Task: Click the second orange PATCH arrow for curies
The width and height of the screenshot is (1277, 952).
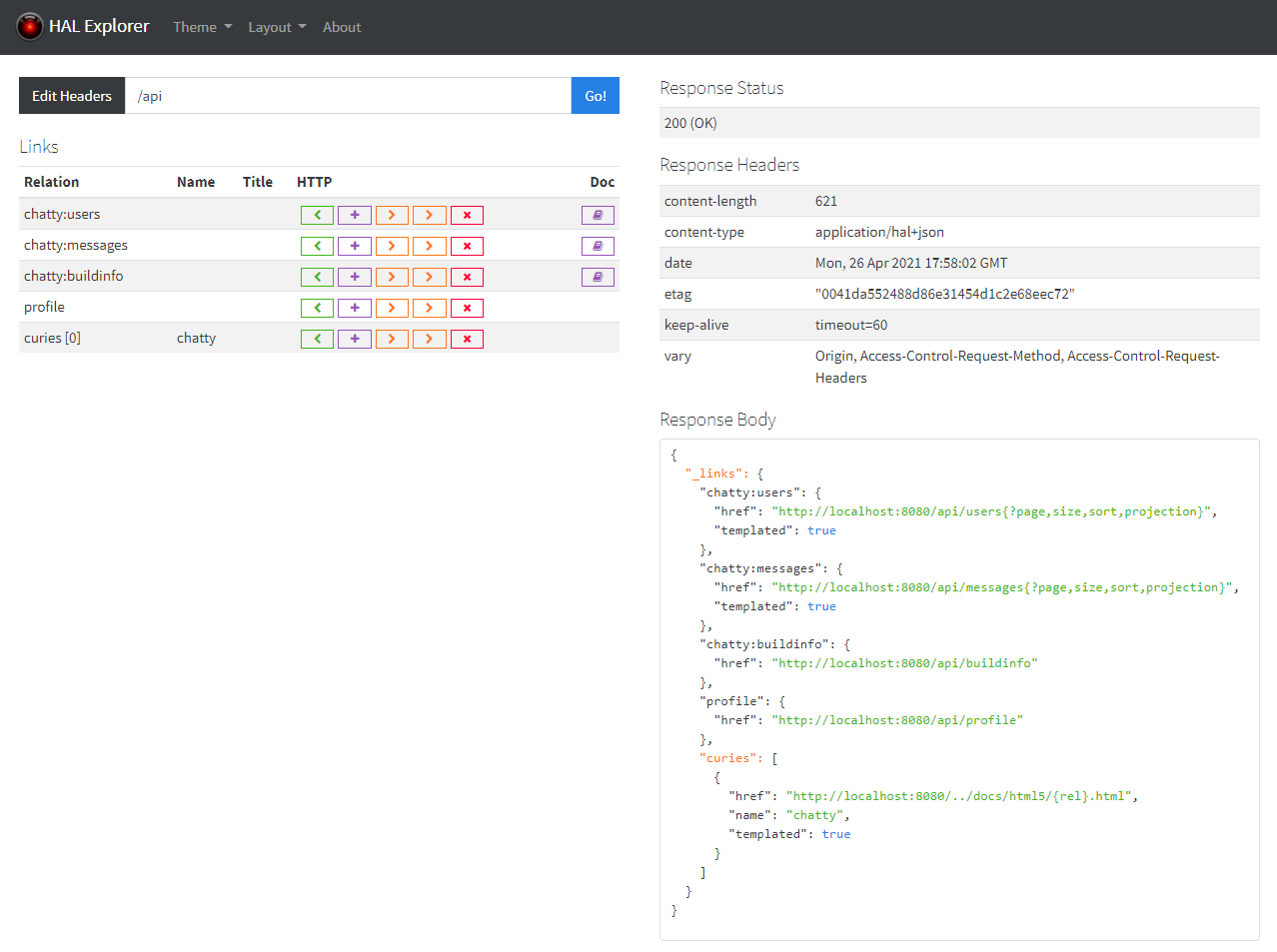Action: (429, 339)
